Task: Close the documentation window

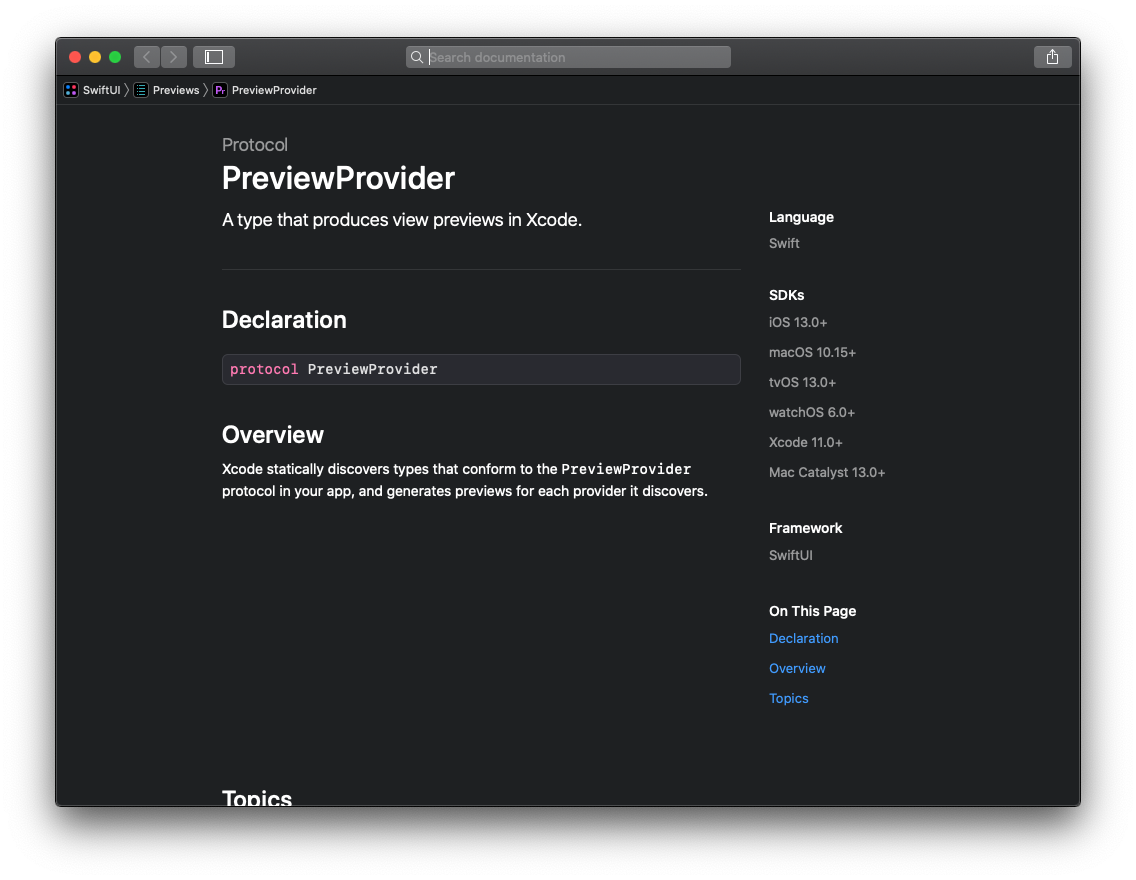Action: point(75,56)
